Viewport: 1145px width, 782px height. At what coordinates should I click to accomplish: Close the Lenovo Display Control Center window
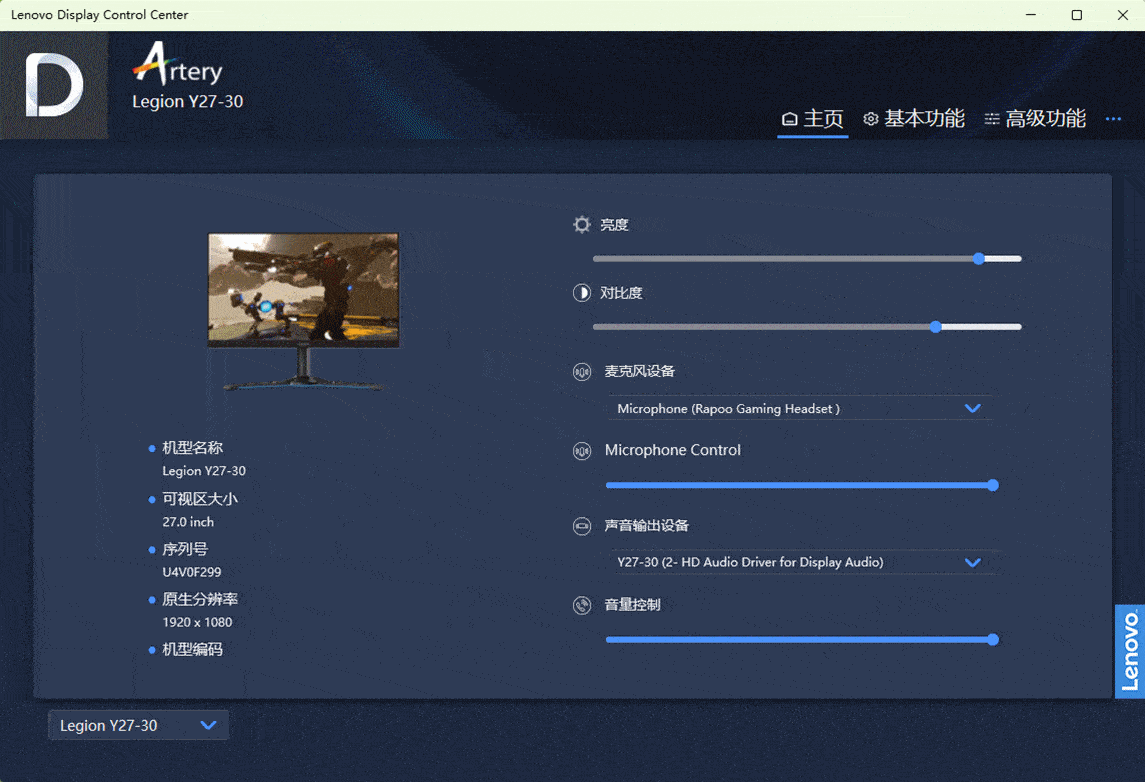click(1122, 15)
